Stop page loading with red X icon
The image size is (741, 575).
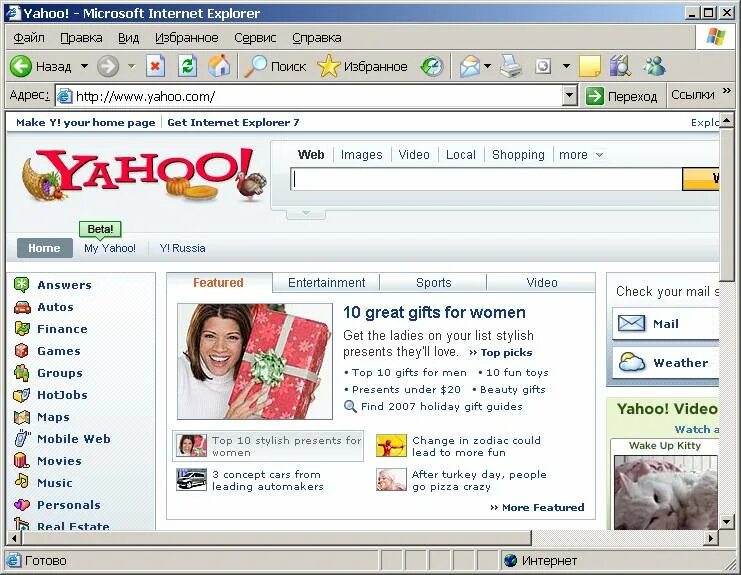pyautogui.click(x=155, y=66)
